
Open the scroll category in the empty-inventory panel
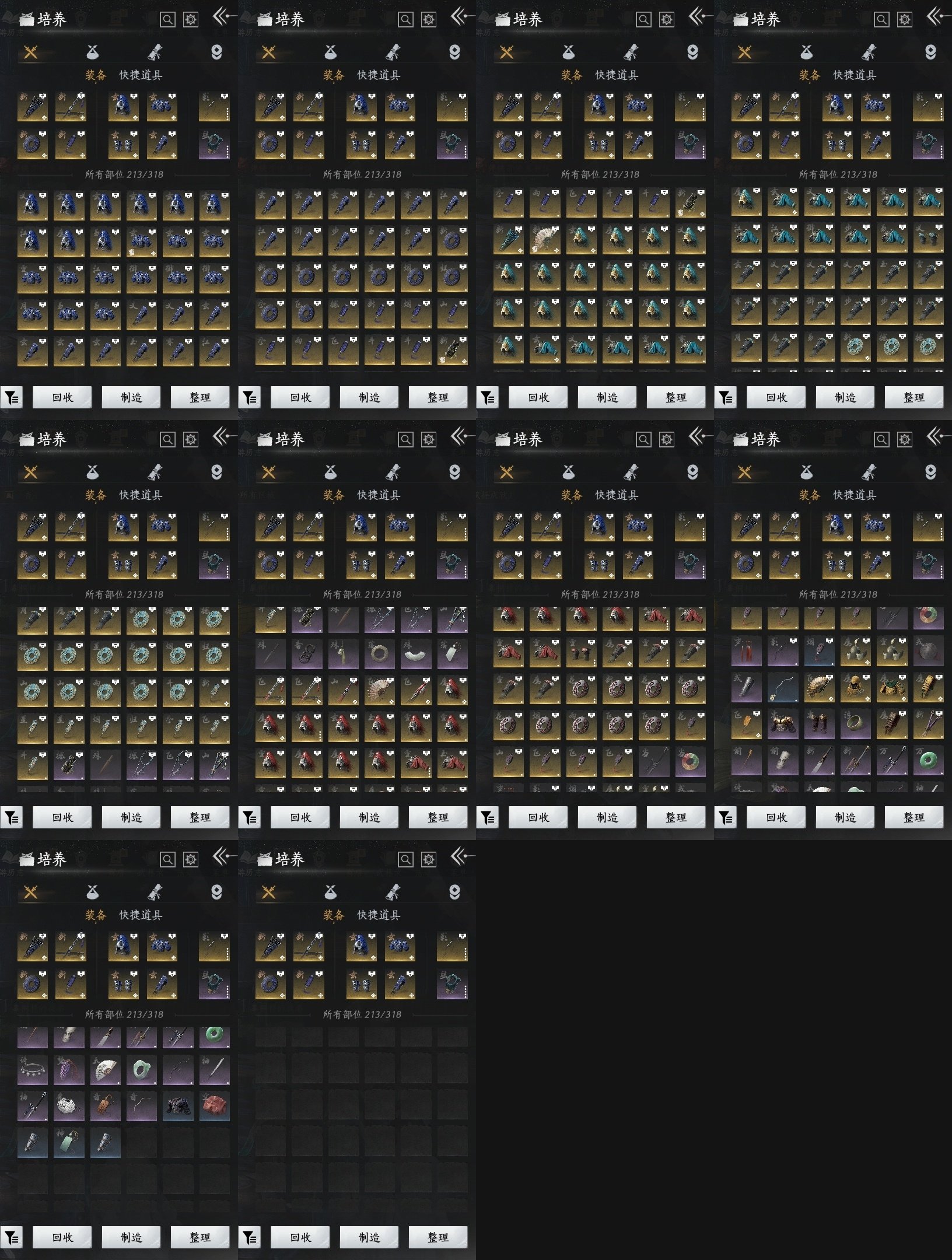click(393, 892)
